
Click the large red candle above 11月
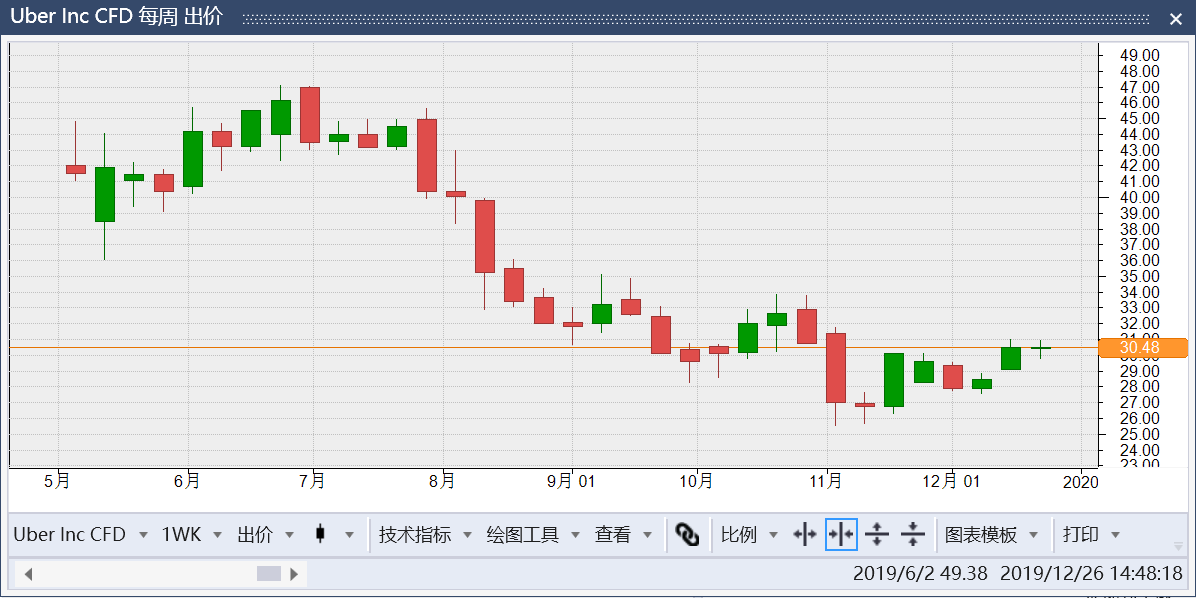coord(836,368)
